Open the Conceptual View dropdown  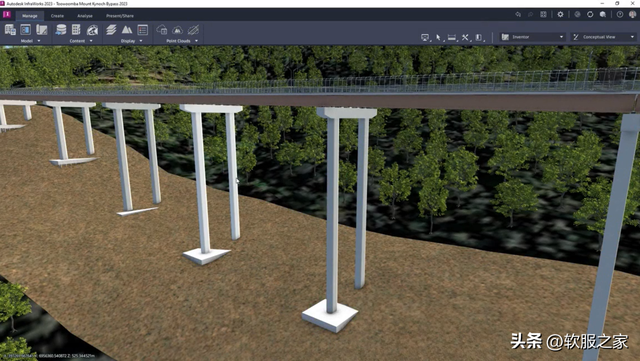pos(604,37)
